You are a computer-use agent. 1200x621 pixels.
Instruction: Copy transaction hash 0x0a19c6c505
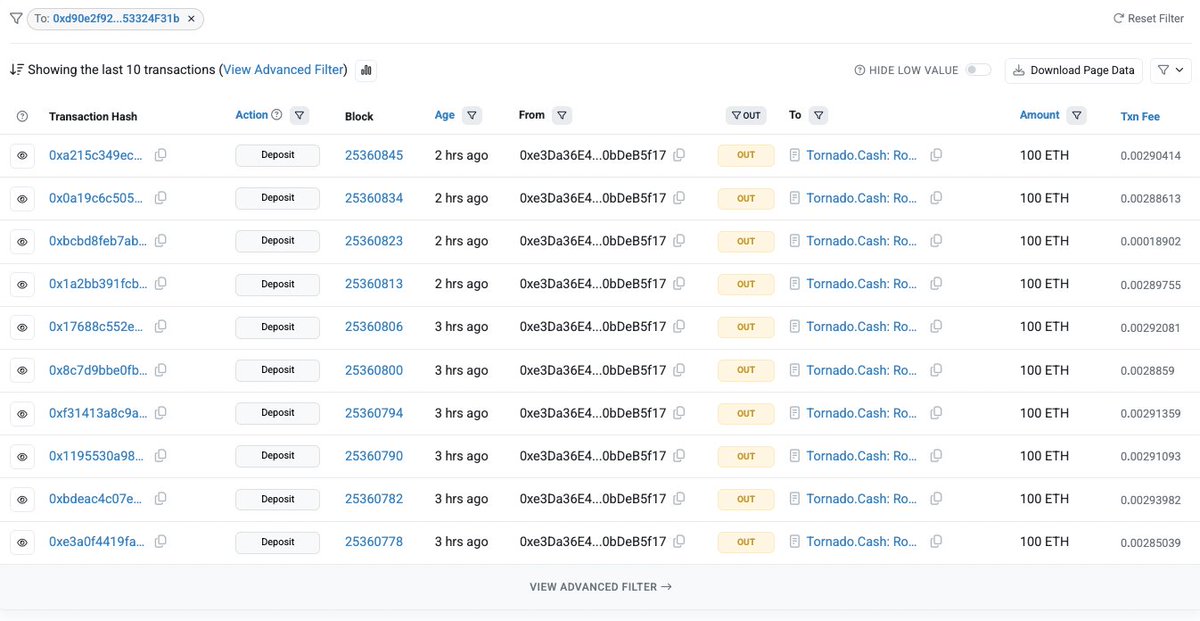click(x=160, y=198)
